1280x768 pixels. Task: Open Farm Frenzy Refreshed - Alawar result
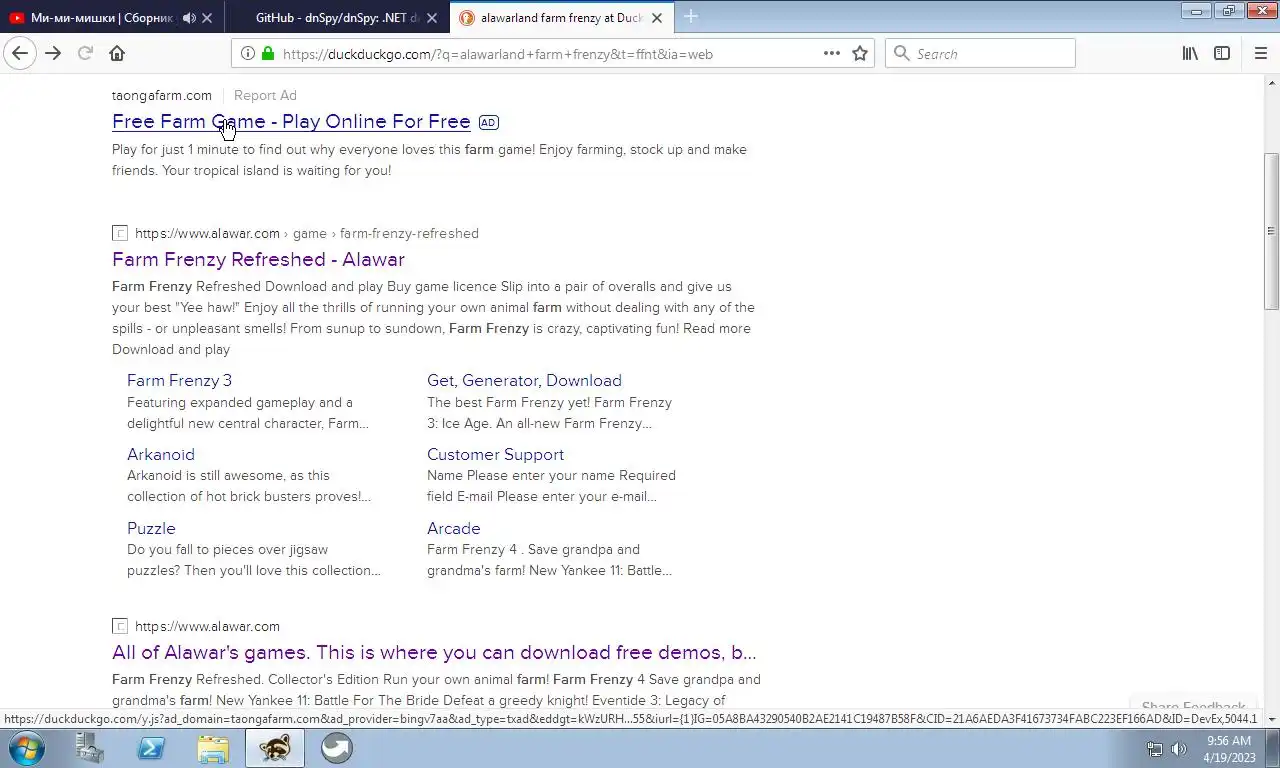(258, 259)
